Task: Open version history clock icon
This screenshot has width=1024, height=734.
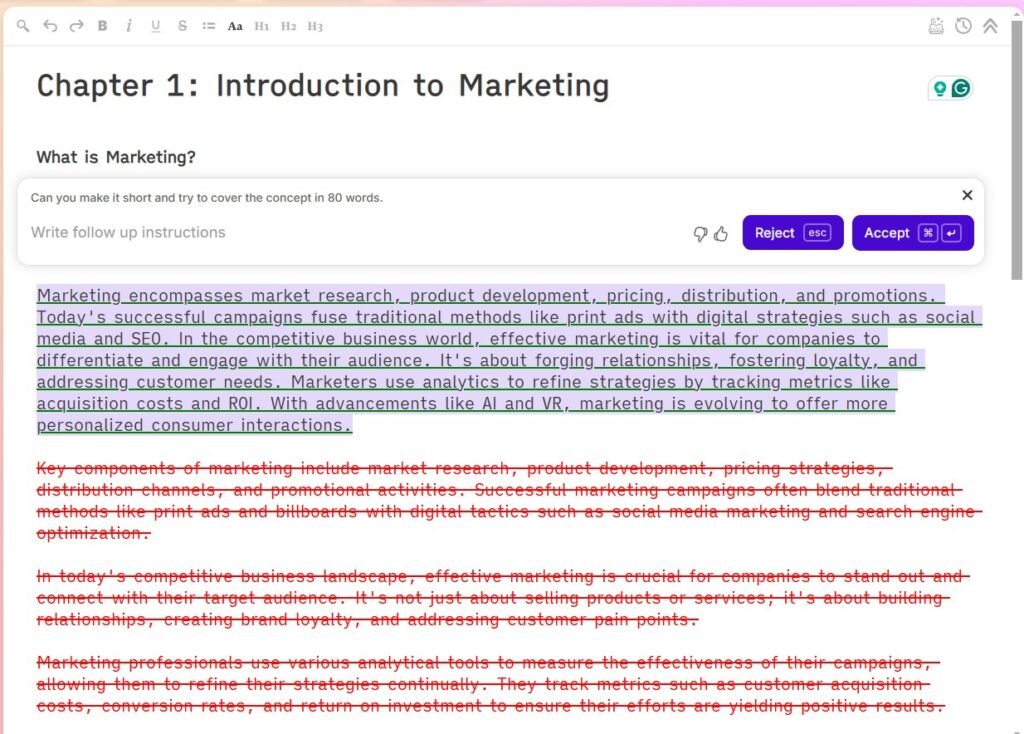Action: pyautogui.click(x=963, y=26)
